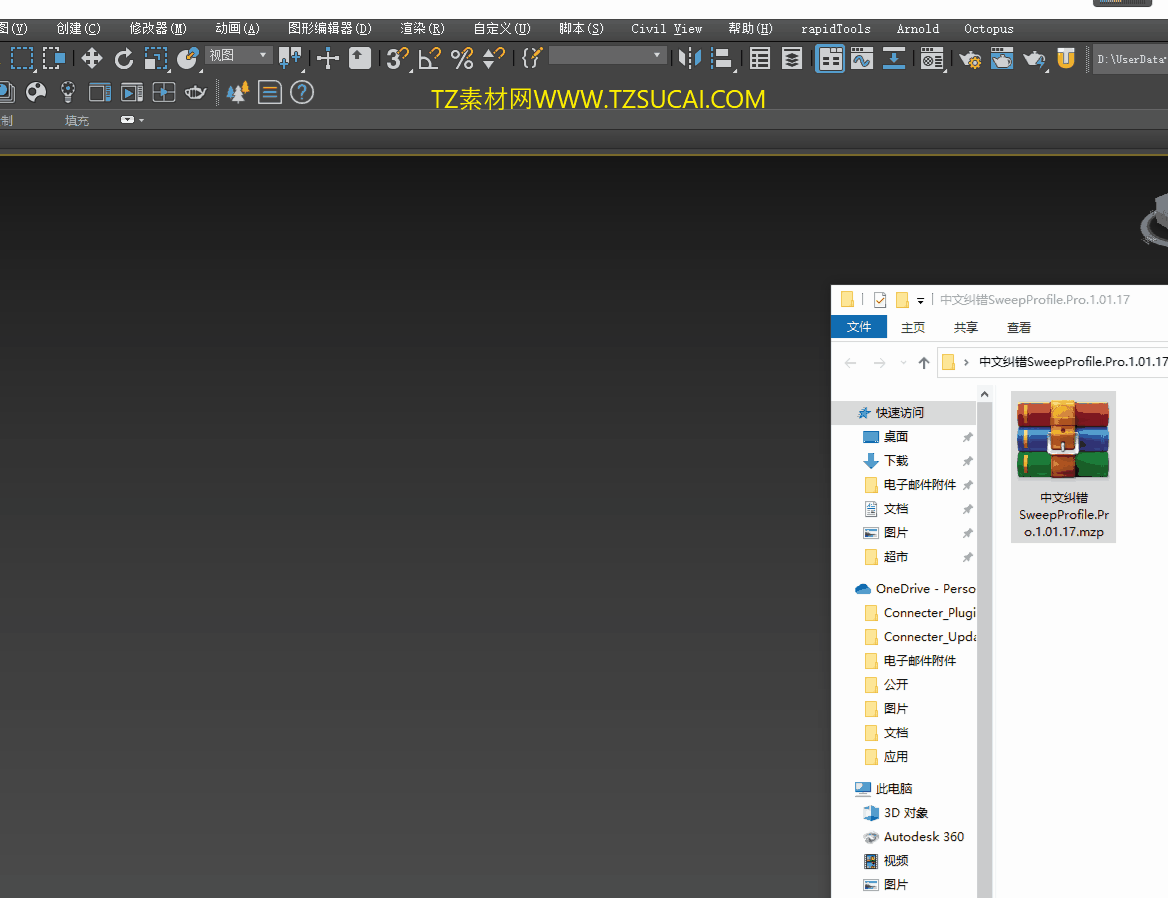The width and height of the screenshot is (1168, 898).
Task: Select the SweepProfile.Pro.1.01.17.mzp file
Action: [1064, 467]
